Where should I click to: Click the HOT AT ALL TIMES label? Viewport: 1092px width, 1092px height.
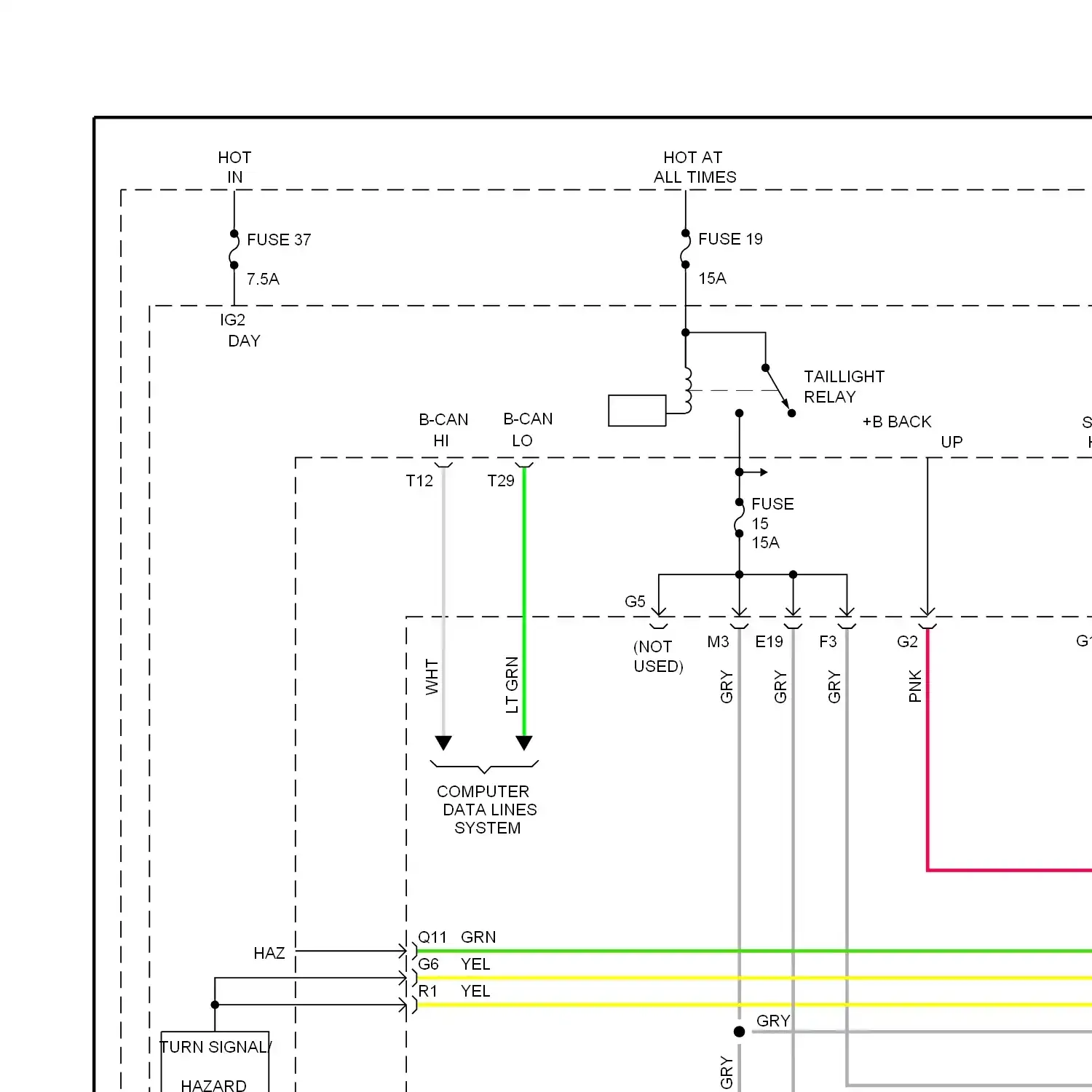[694, 167]
